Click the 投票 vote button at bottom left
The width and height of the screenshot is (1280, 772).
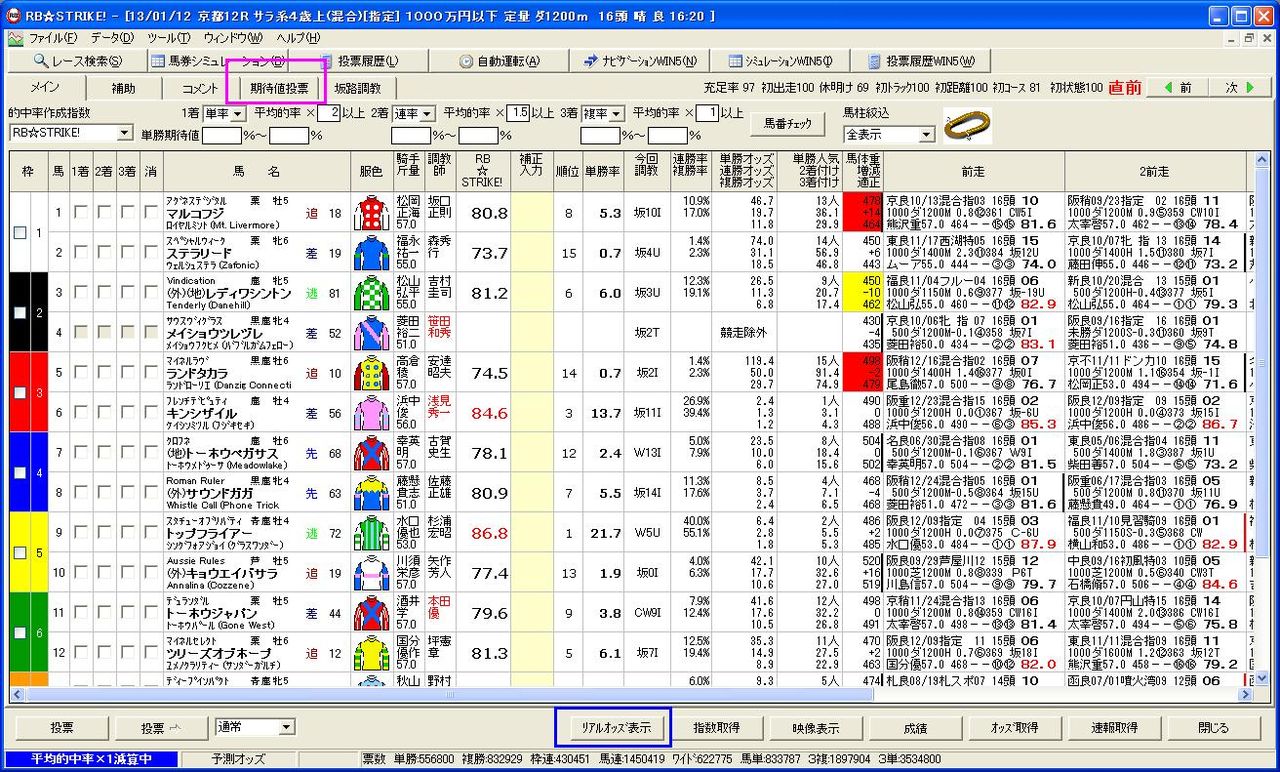[62, 727]
